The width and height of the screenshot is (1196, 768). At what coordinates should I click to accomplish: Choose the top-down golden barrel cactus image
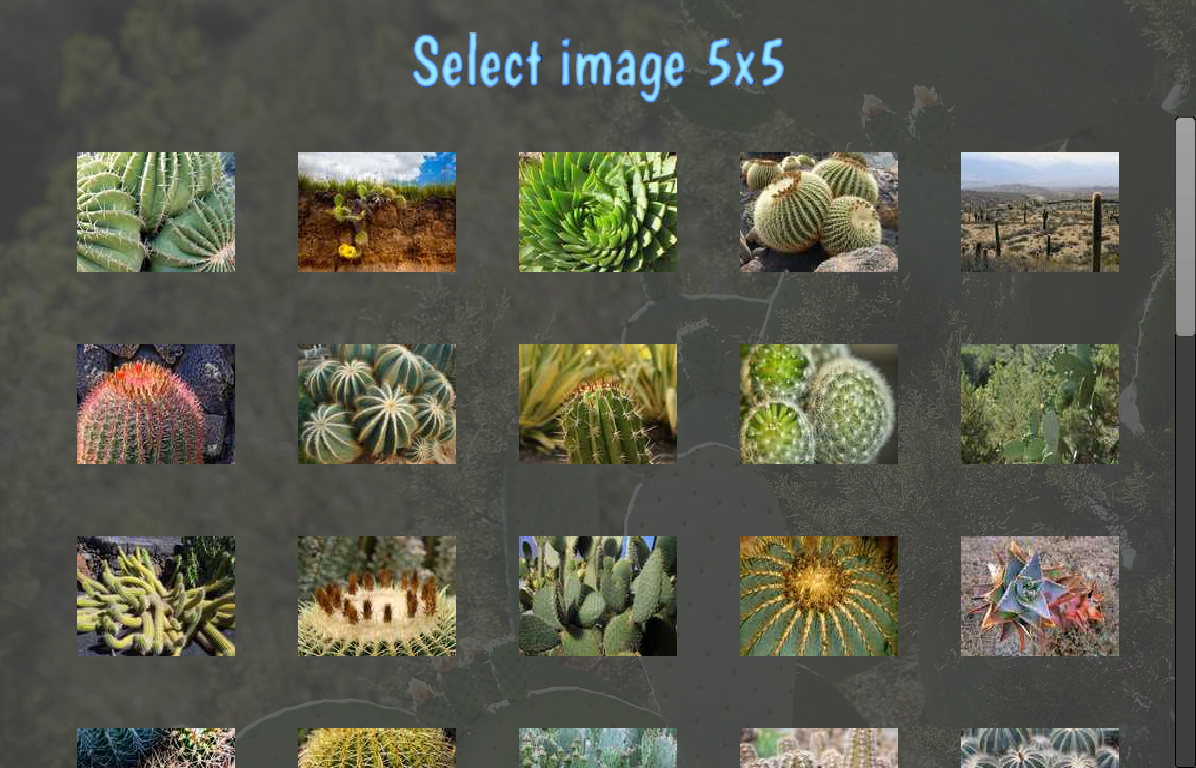pos(818,596)
